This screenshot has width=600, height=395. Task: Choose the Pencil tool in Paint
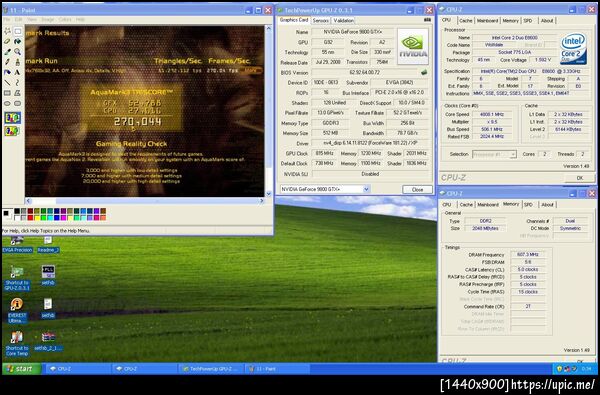(x=7, y=62)
